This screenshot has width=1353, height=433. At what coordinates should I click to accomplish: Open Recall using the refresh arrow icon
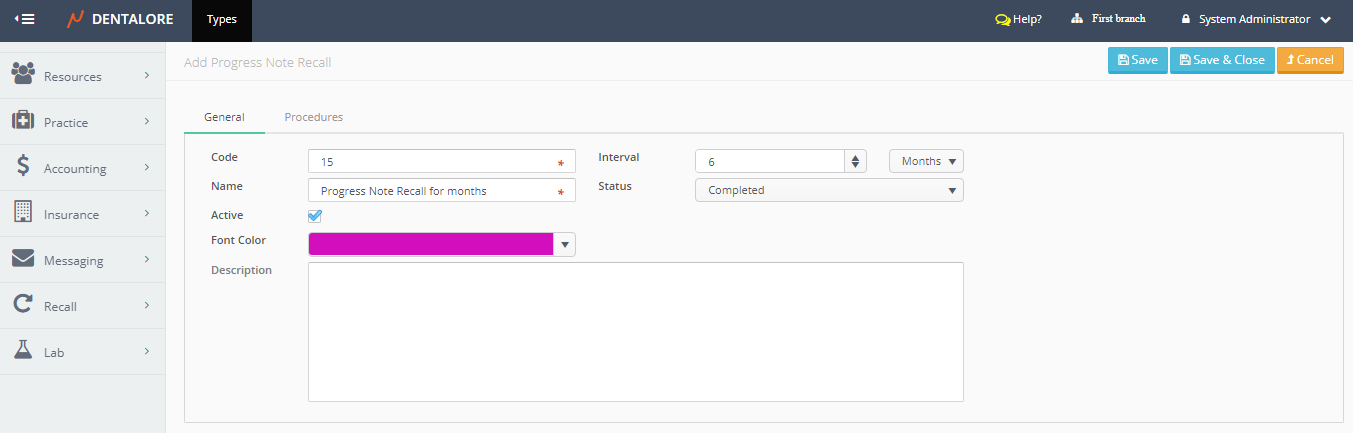pos(23,305)
